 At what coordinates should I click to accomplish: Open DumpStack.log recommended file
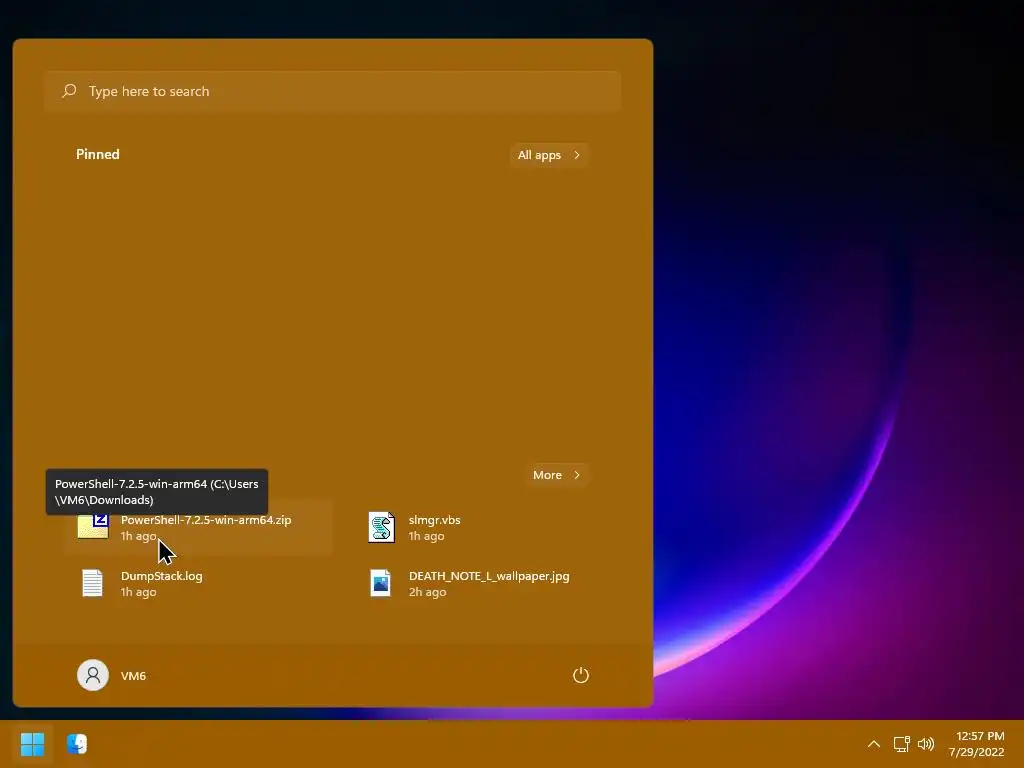point(199,583)
